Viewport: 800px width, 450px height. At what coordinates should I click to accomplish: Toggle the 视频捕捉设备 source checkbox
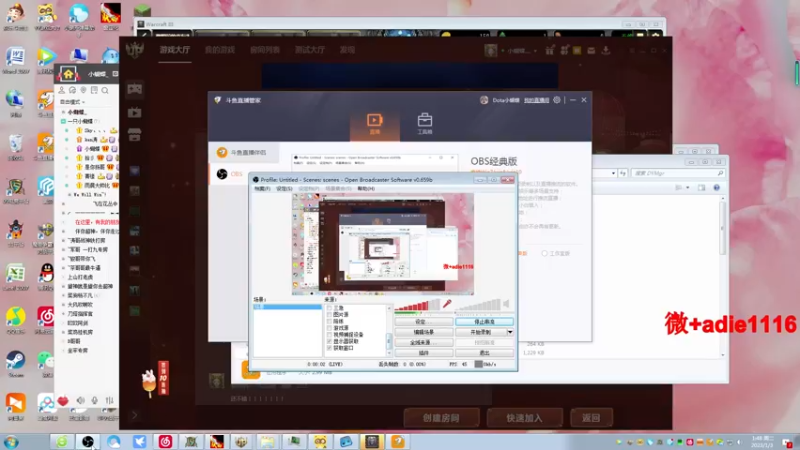pos(330,335)
